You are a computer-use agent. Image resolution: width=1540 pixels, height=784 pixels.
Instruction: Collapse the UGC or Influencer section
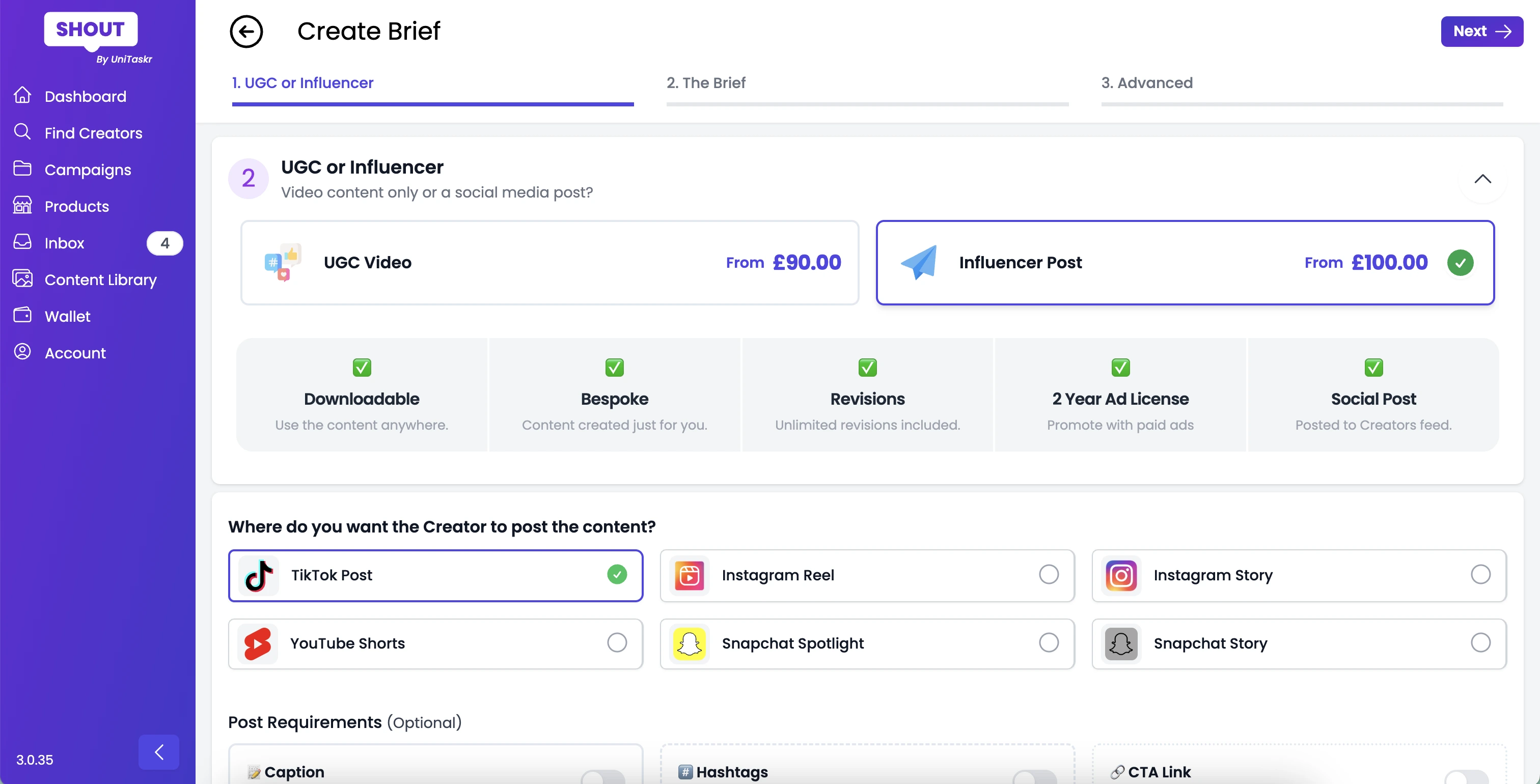tap(1482, 179)
